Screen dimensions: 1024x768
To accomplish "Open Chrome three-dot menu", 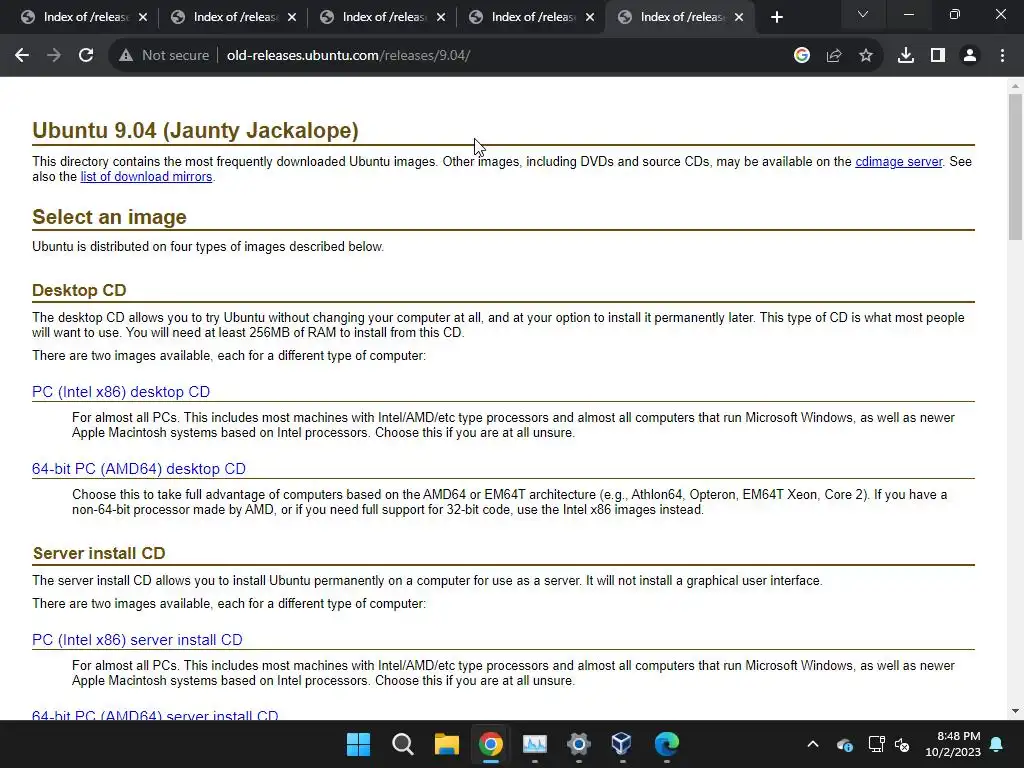I will (x=1002, y=56).
